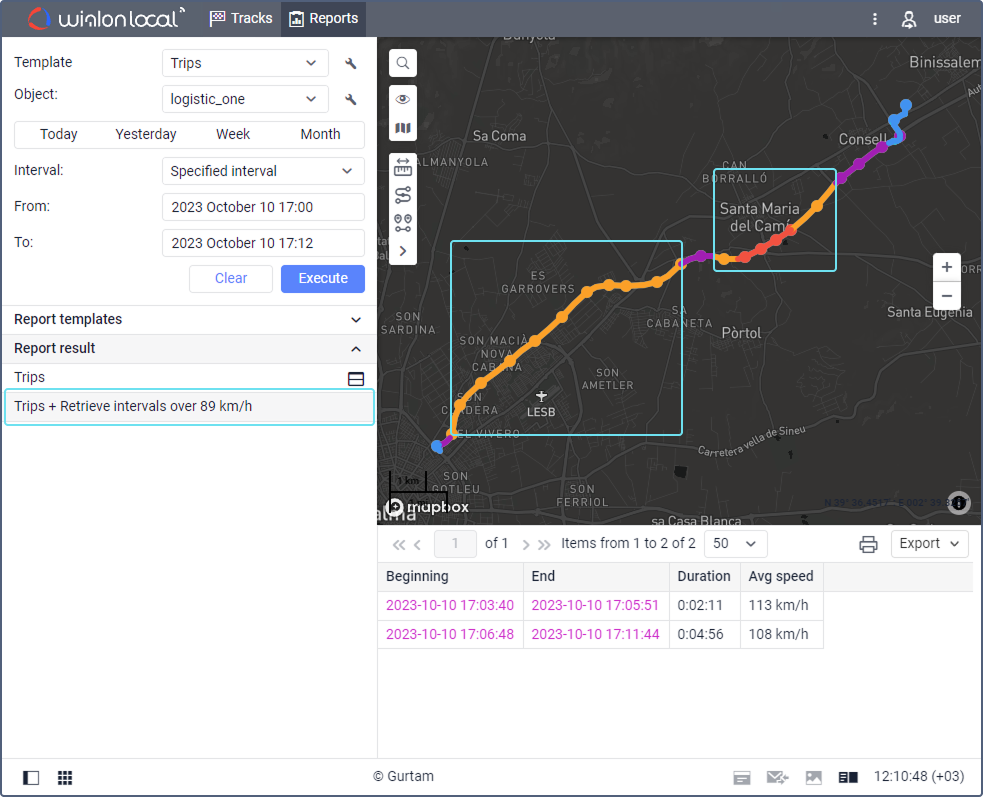Screen dimensions: 983x797
Task: Open the notifications window icon
Action: pyautogui.click(x=742, y=778)
